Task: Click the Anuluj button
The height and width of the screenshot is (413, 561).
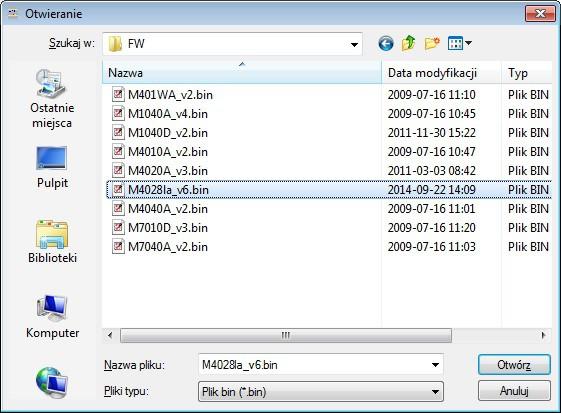Action: (x=514, y=390)
